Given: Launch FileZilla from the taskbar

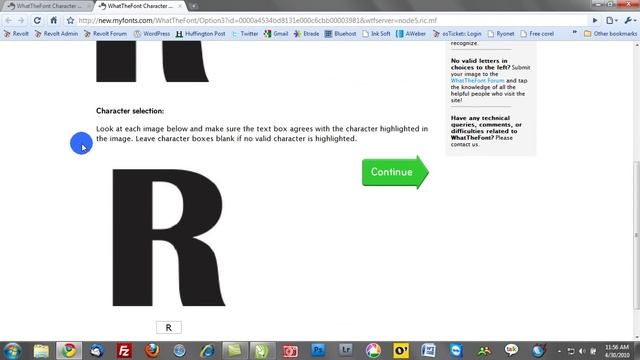Looking at the screenshot, I should tap(124, 351).
